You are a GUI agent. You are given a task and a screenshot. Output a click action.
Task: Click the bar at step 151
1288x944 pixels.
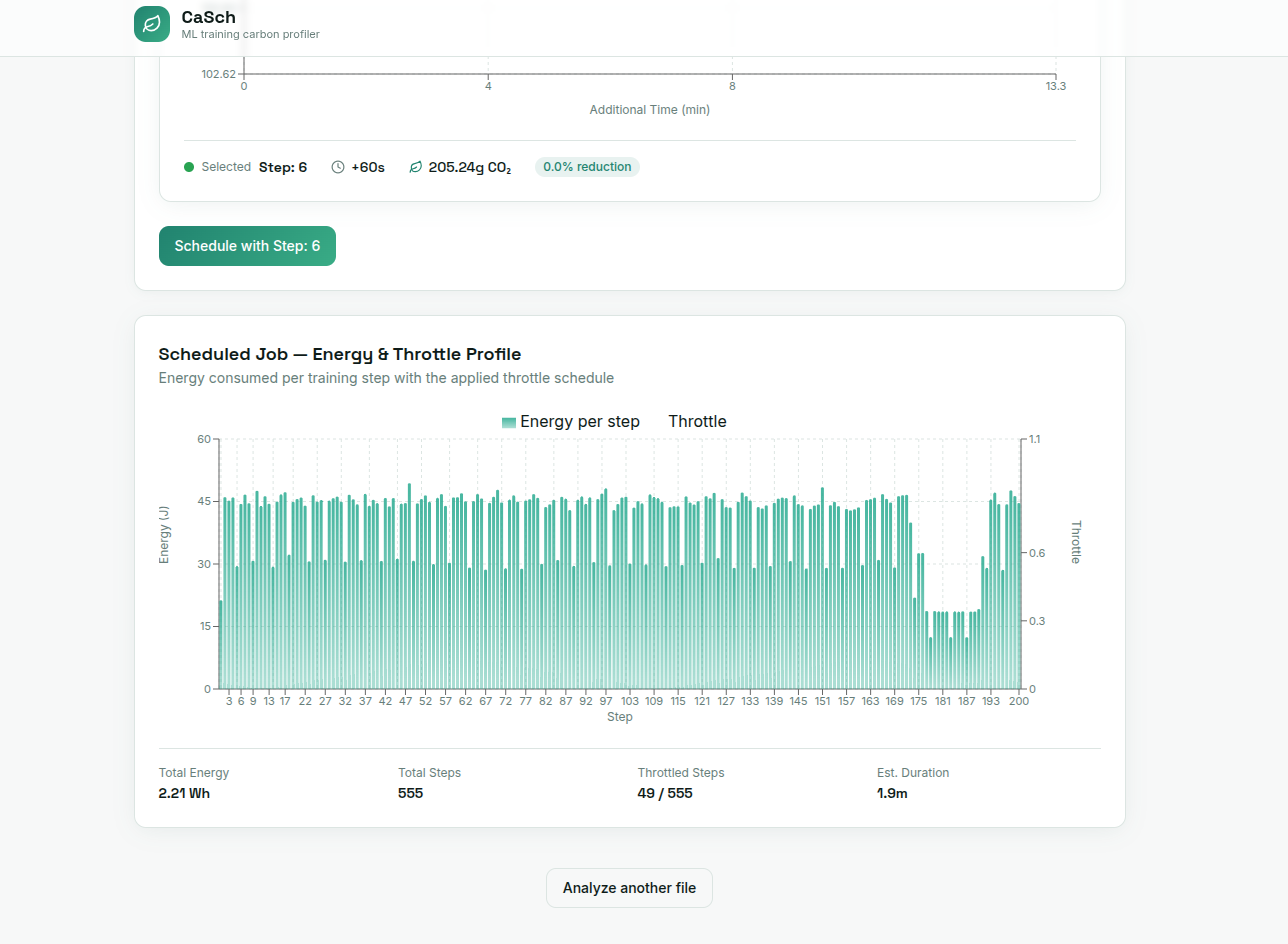(x=822, y=590)
